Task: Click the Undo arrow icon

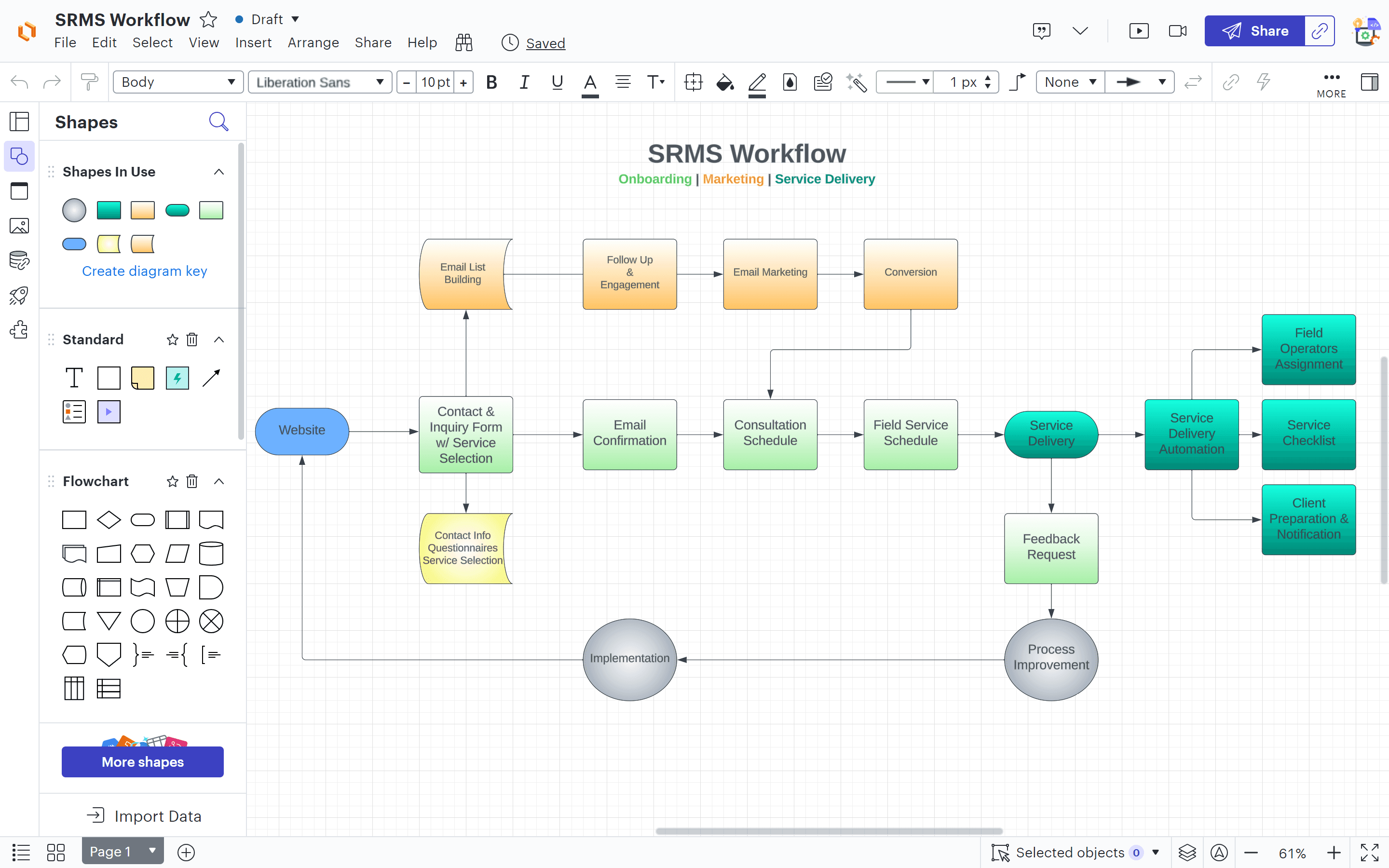Action: [19, 82]
